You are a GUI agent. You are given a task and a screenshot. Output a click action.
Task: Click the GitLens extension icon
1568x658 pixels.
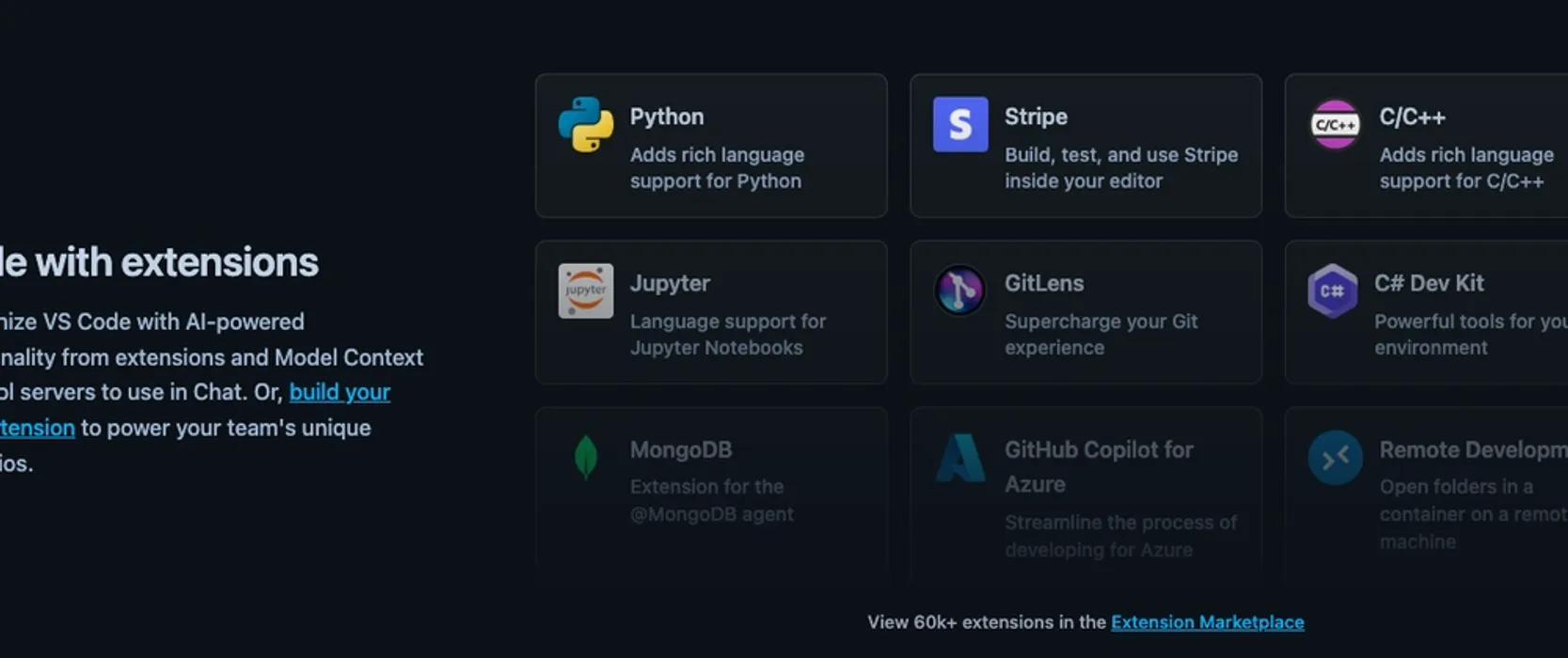[959, 291]
